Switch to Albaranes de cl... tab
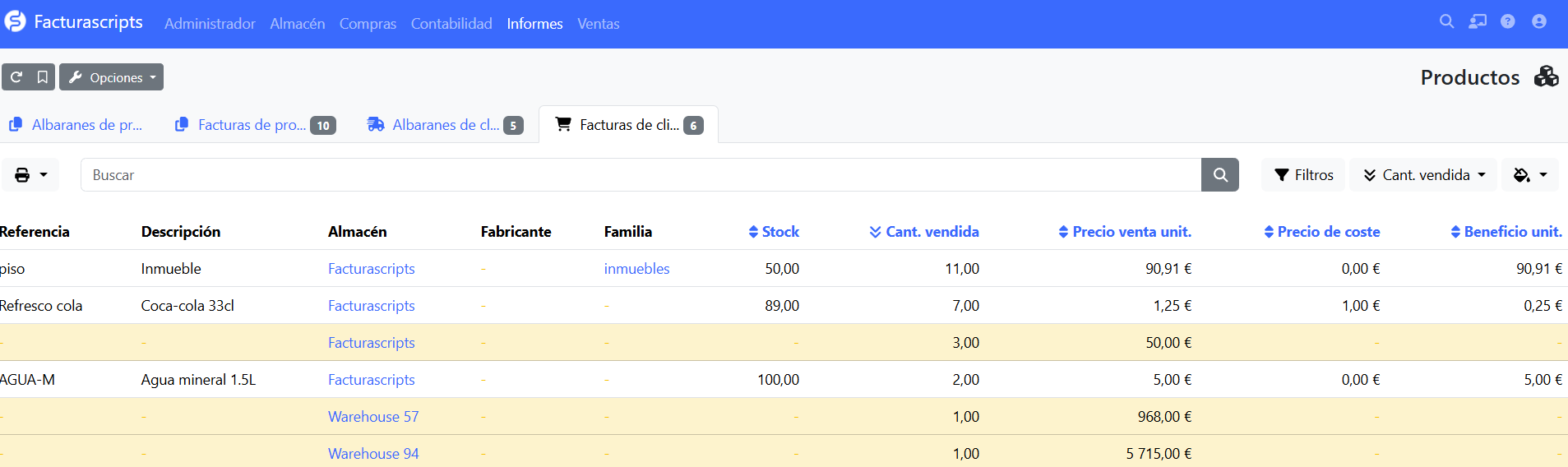Viewport: 1568px width, 467px height. [x=445, y=125]
